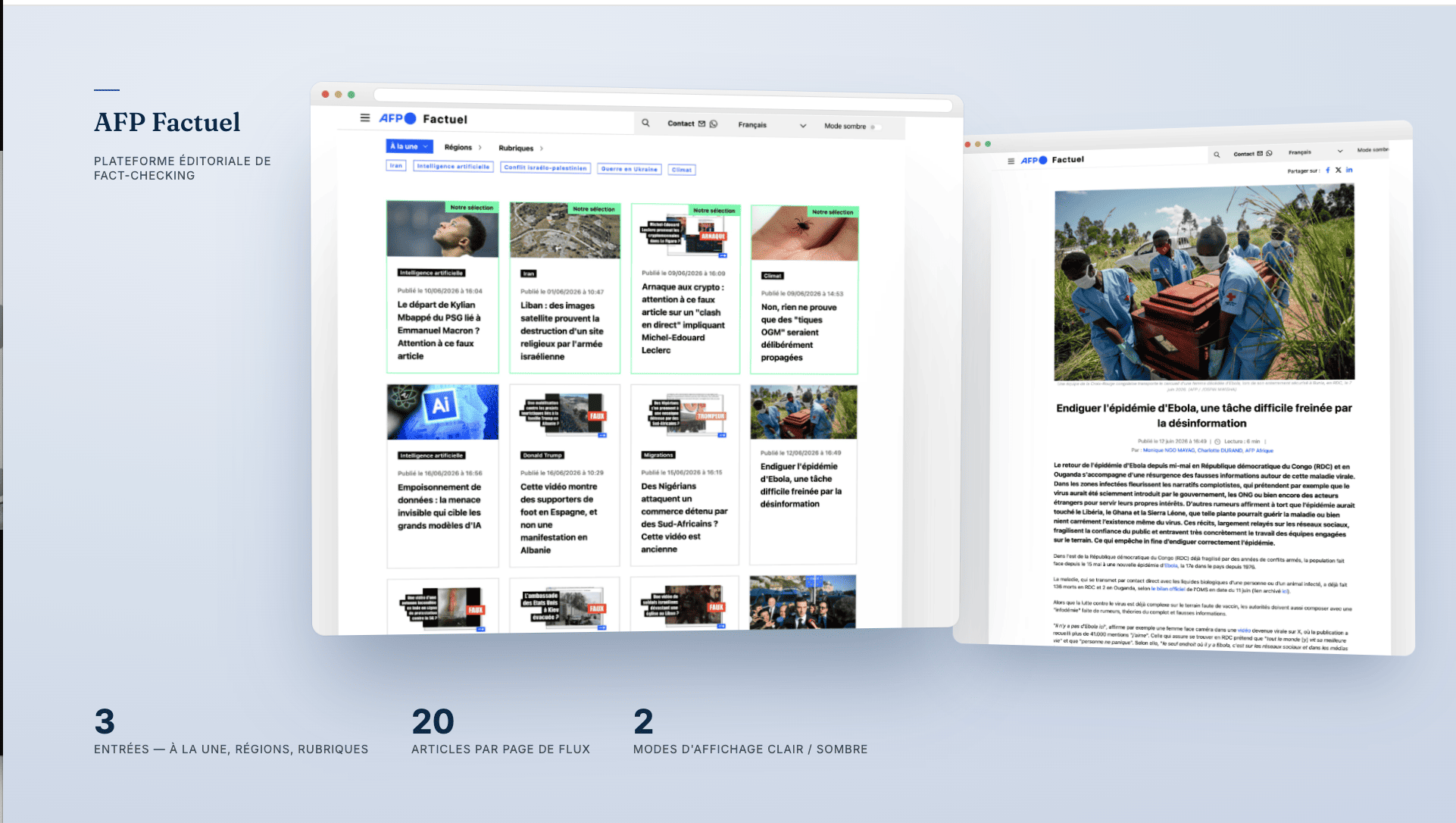
Task: Select the Climat topic tag
Action: point(682,170)
